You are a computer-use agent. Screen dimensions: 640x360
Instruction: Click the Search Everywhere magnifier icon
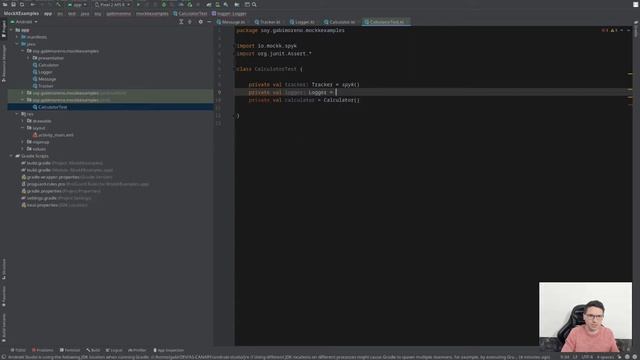254,4
